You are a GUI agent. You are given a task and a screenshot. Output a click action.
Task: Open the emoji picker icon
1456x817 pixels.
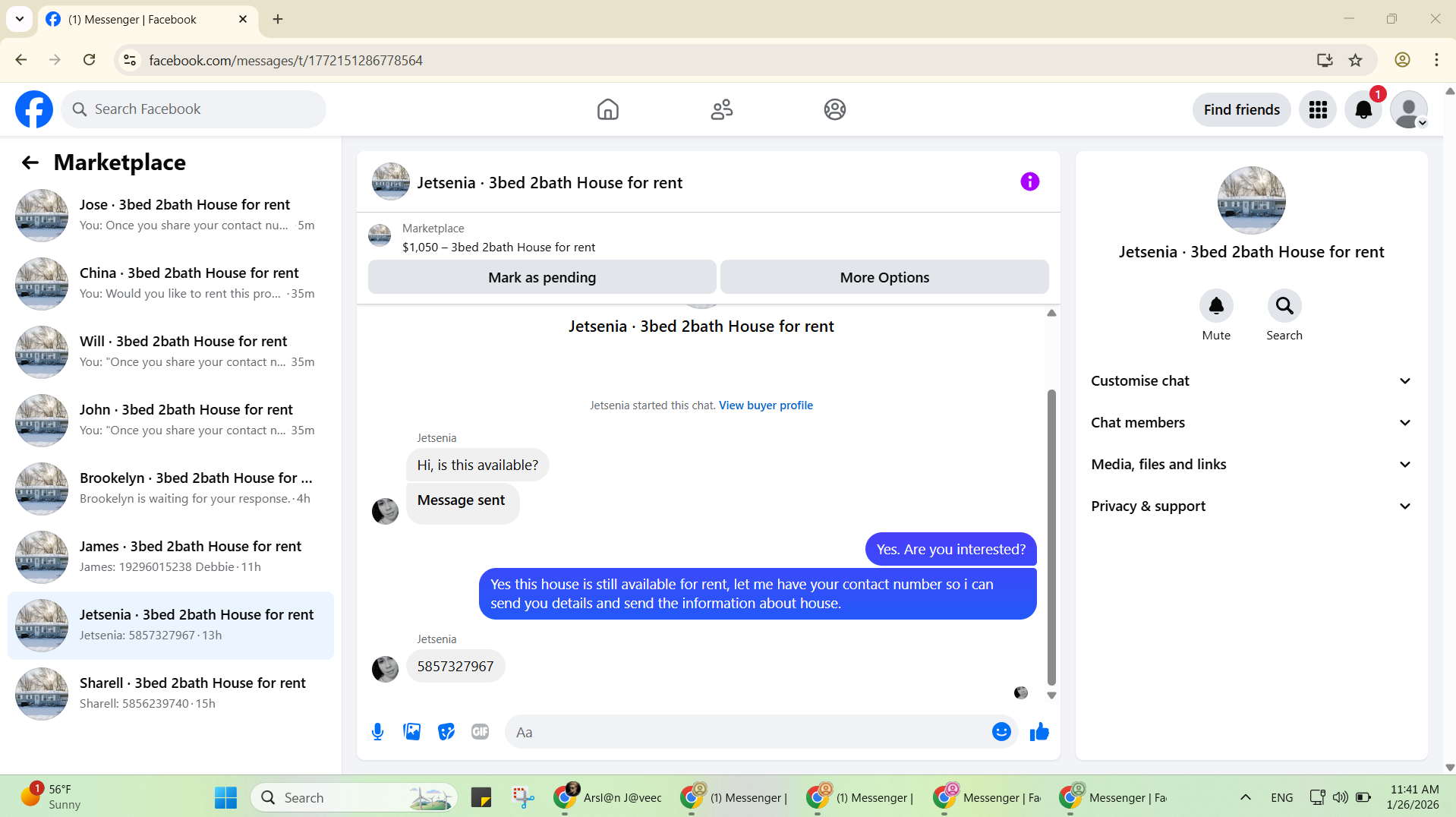[1001, 732]
